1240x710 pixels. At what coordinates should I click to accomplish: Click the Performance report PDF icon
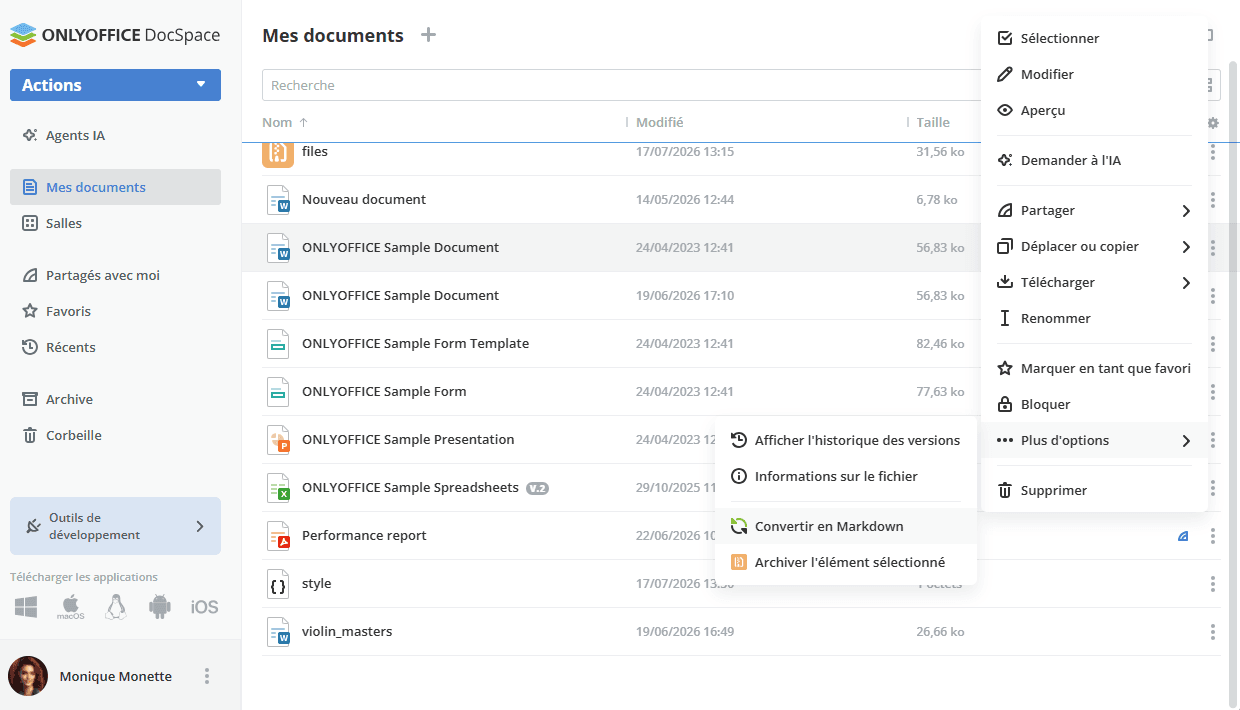[278, 536]
